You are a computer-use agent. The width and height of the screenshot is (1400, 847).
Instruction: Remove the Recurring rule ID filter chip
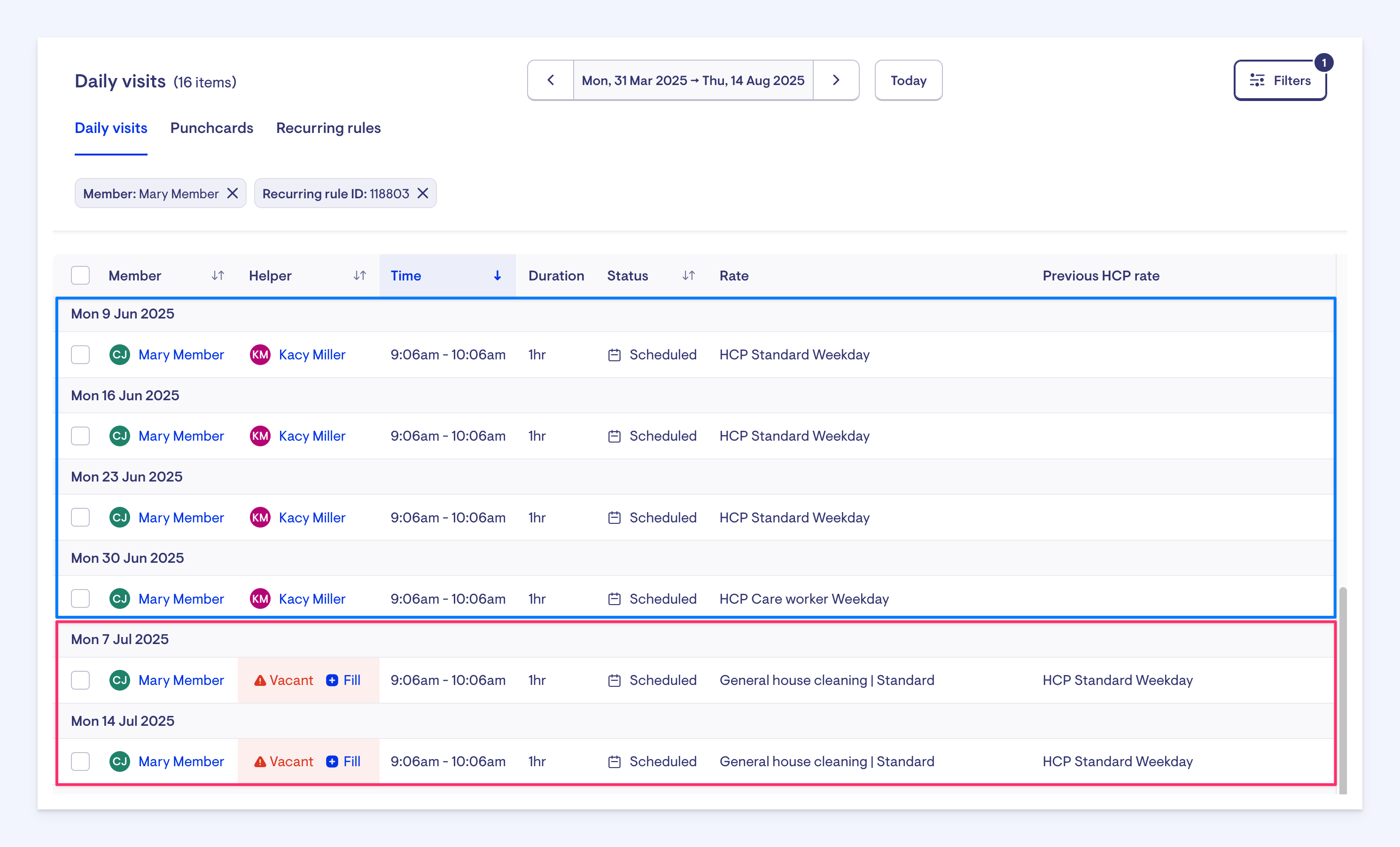coord(423,193)
